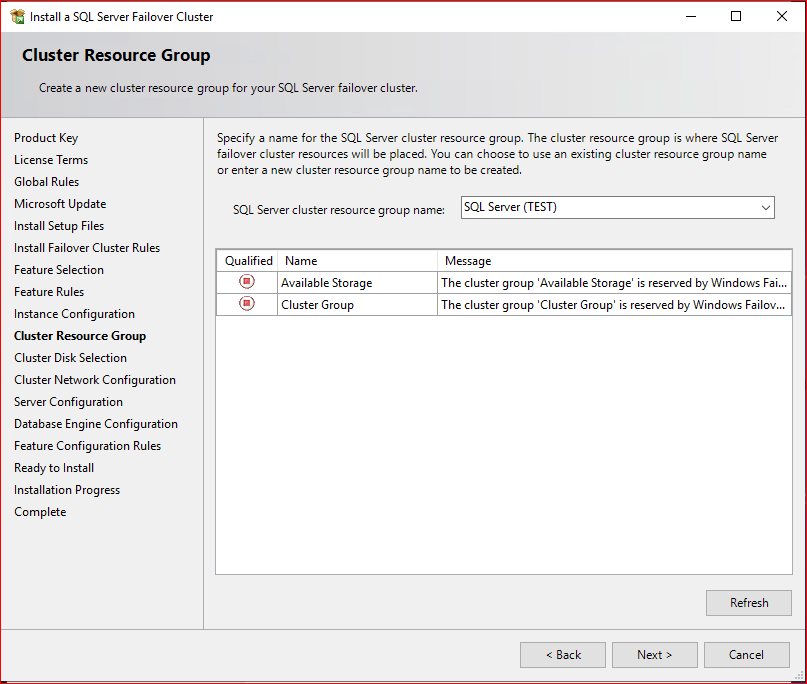
Task: Click the Cluster Group reserved message cell
Action: pos(615,305)
